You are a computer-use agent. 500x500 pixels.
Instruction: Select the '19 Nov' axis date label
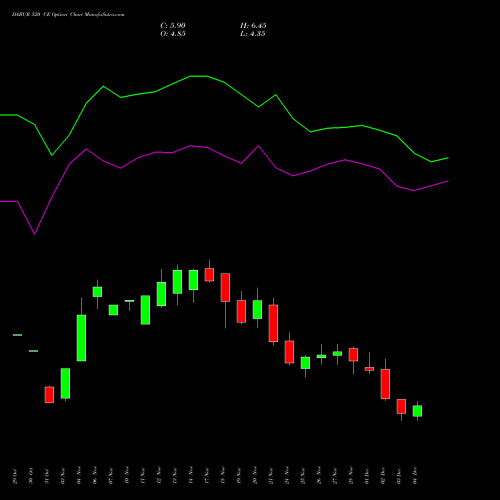coord(239,476)
